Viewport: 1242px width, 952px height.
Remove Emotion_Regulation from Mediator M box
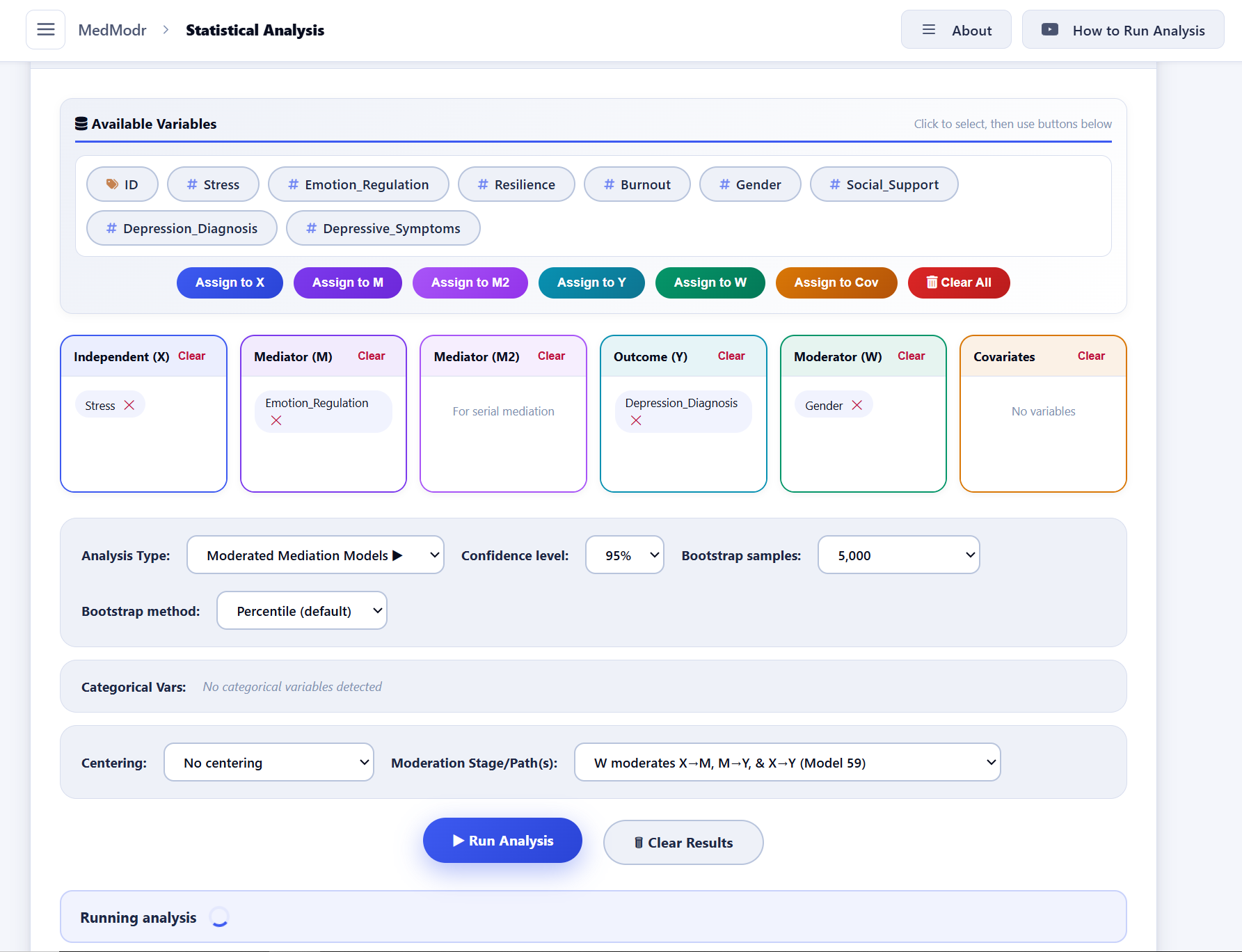coord(276,420)
